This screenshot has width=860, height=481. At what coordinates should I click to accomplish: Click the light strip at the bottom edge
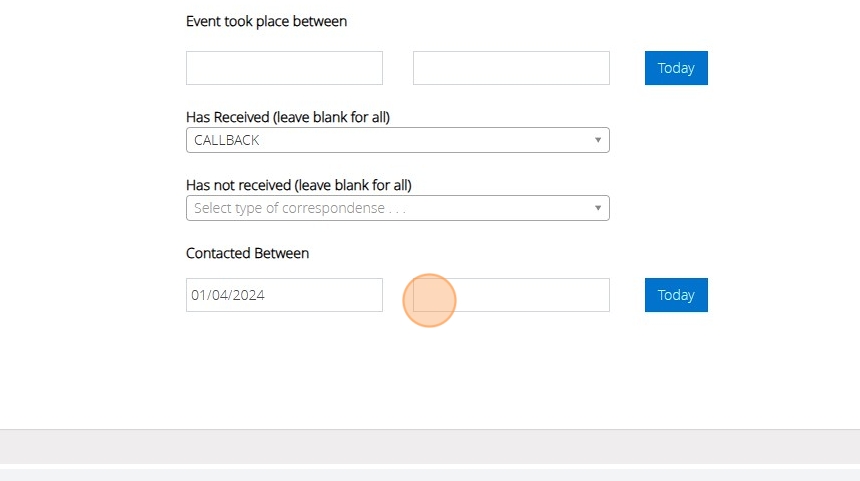click(430, 475)
